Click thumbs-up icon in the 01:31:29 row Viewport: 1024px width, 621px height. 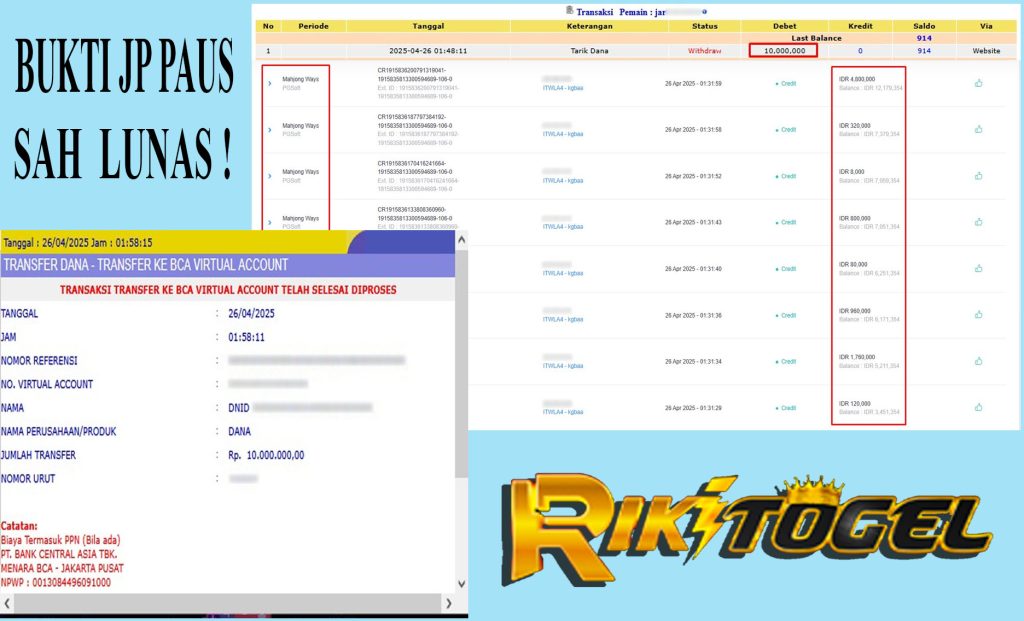[978, 407]
